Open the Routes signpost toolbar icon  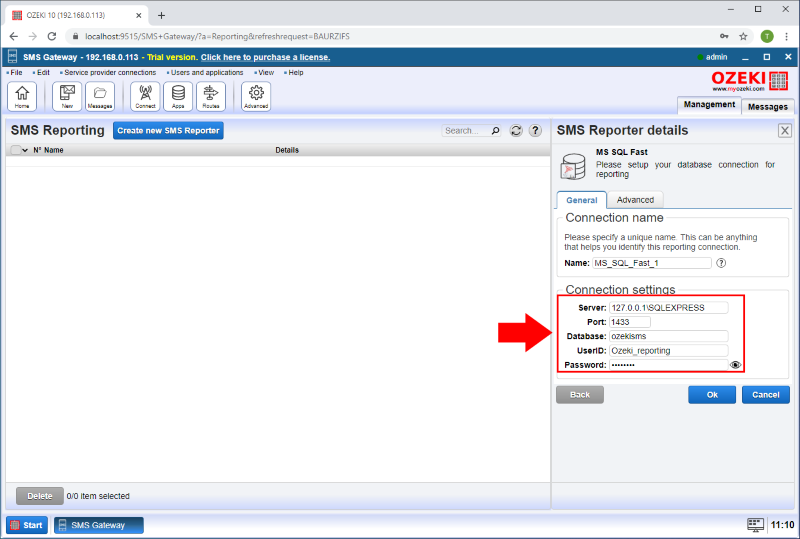tap(211, 96)
